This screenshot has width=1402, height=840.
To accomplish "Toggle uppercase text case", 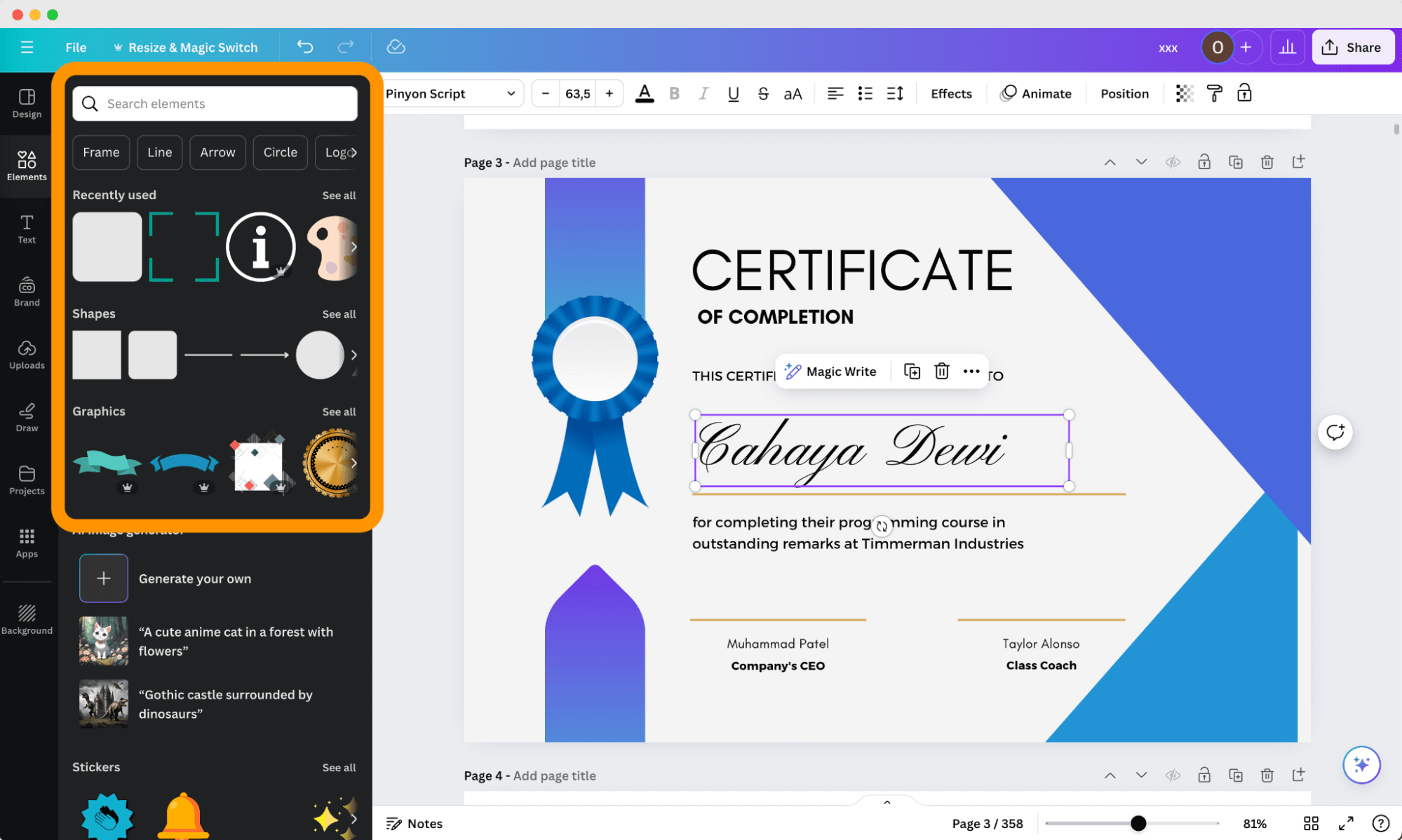I will pos(793,93).
